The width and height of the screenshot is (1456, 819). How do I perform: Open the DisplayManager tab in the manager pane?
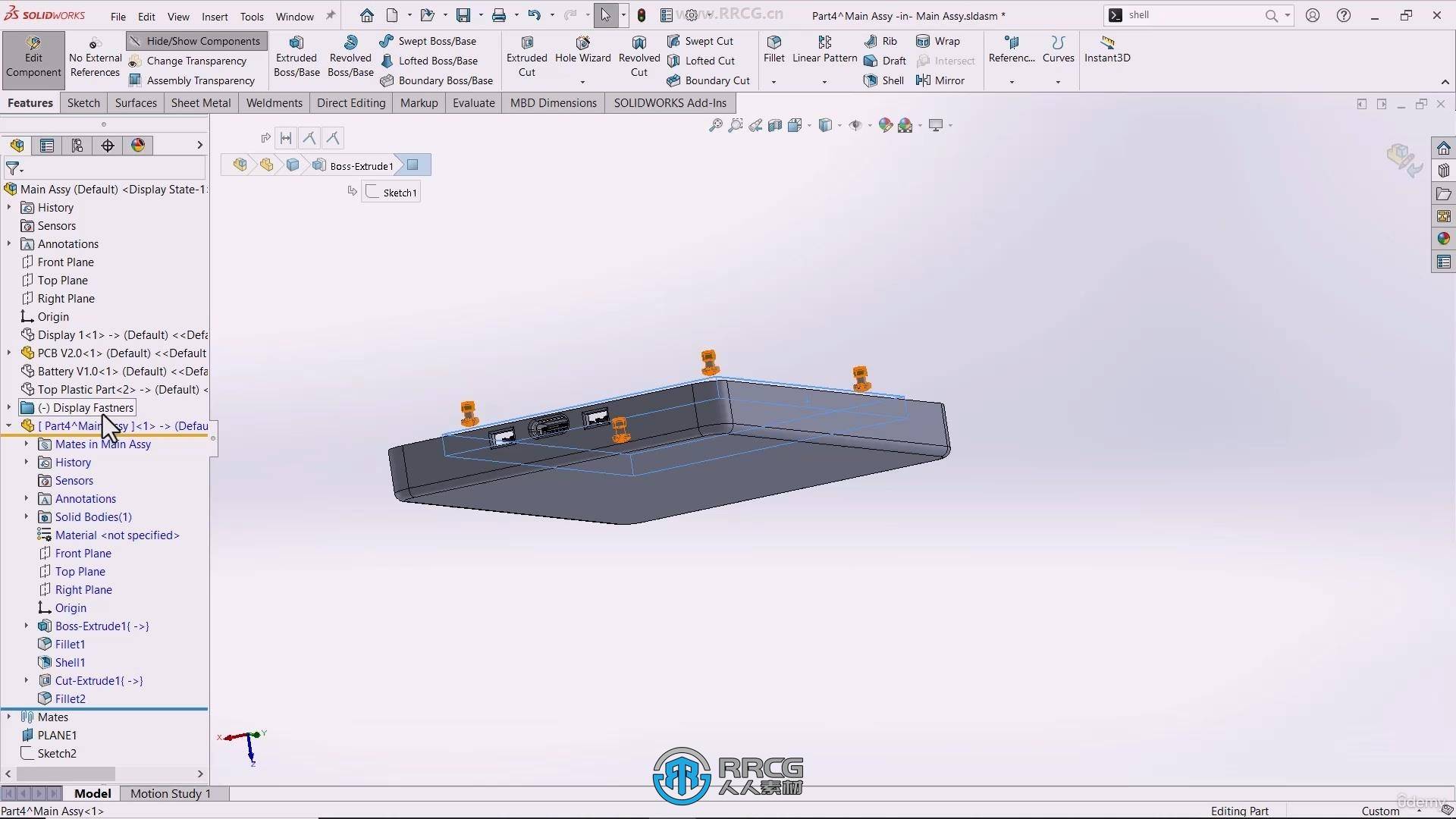pyautogui.click(x=138, y=146)
